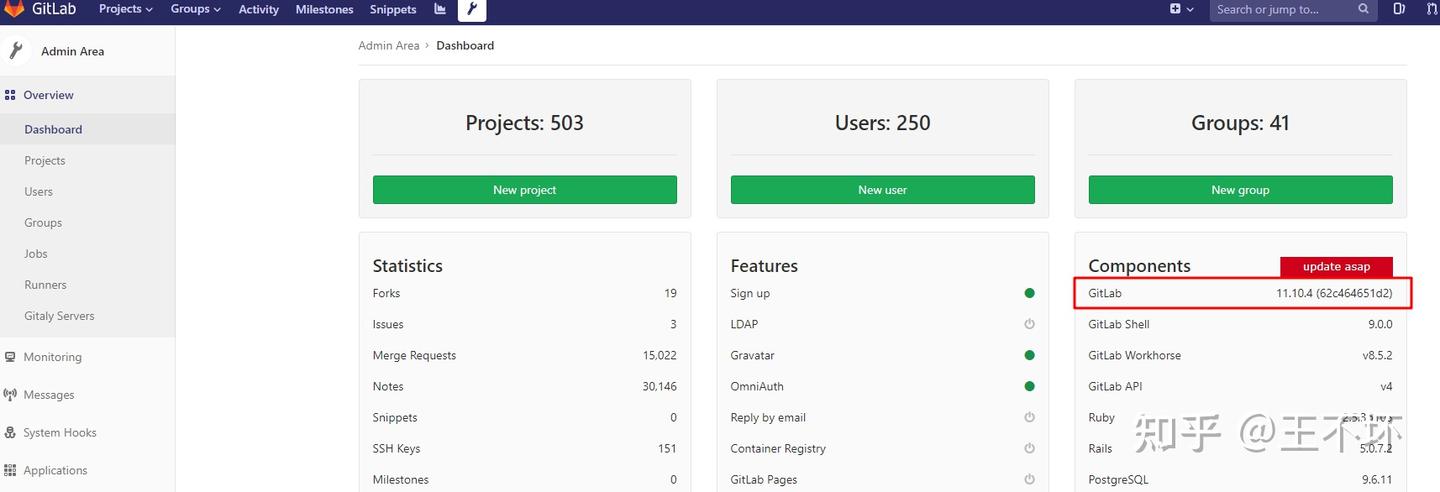This screenshot has height=492, width=1440.
Task: Click the update asap red badge
Action: pos(1336,266)
